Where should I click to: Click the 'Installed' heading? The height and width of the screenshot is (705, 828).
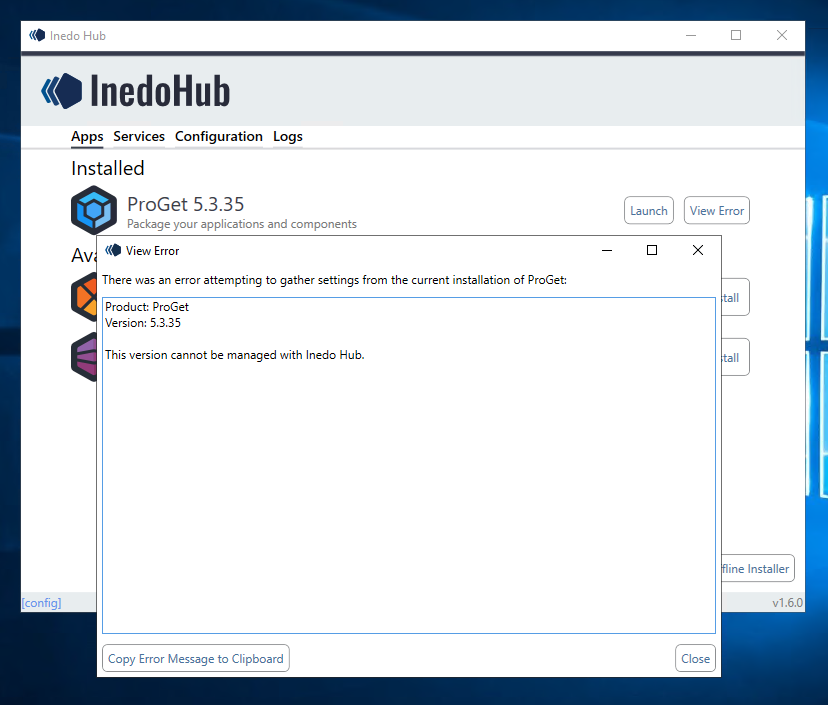[108, 168]
